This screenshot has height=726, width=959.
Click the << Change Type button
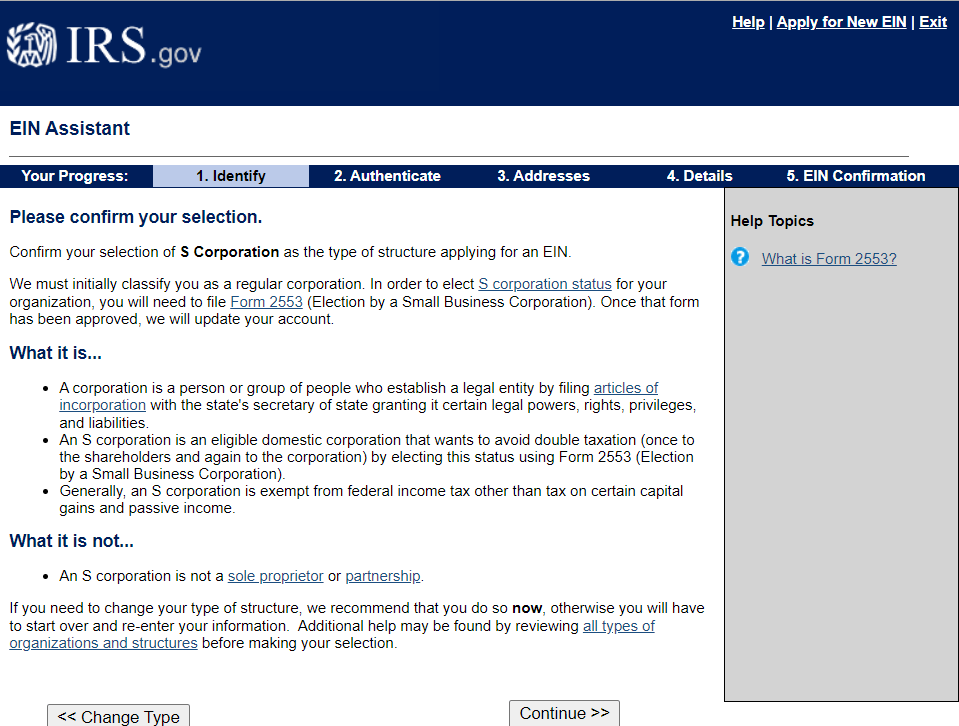pos(118,716)
